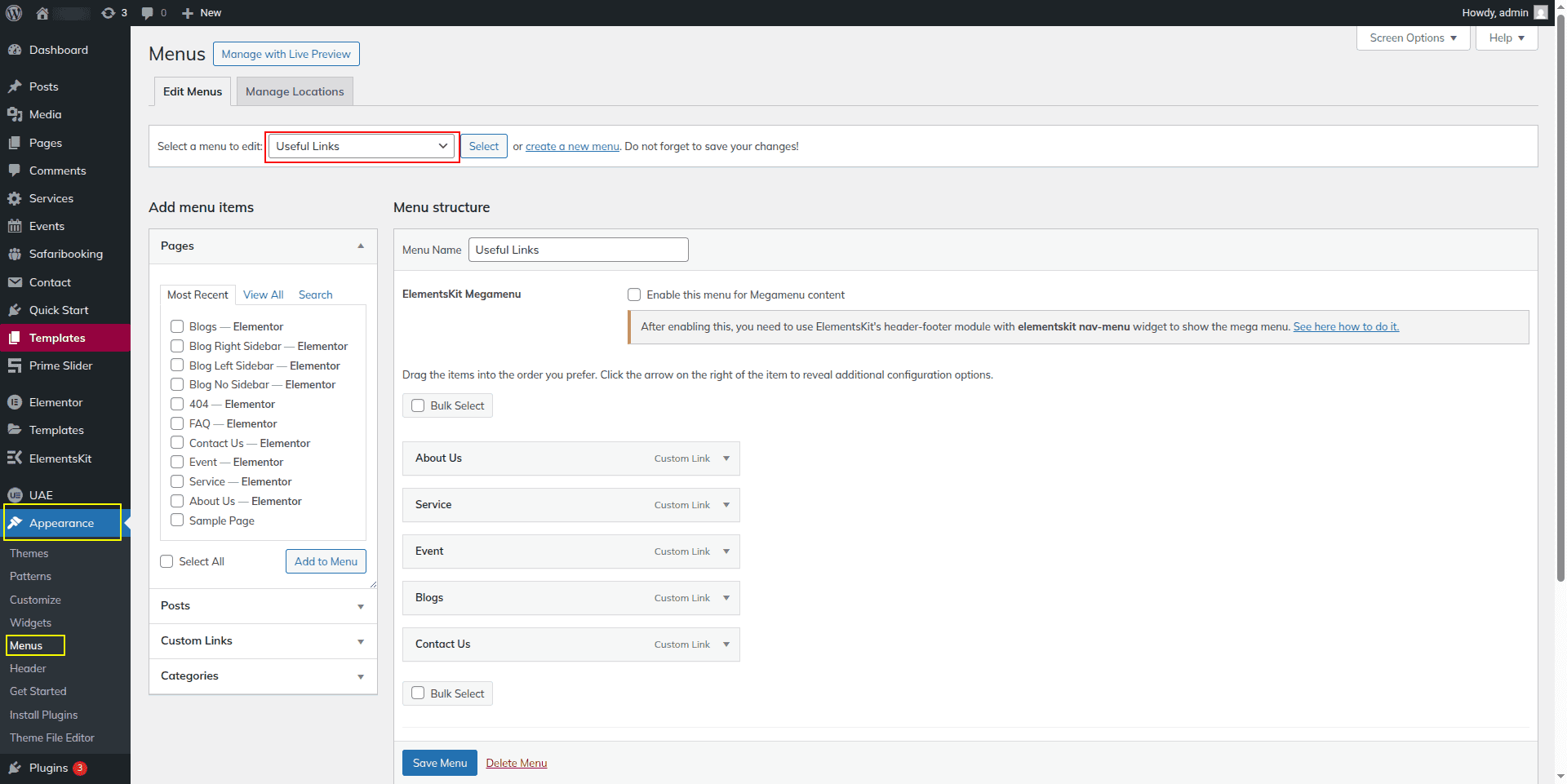Expand the About Us menu item arrow
Viewport: 1567px width, 784px height.
(x=726, y=458)
